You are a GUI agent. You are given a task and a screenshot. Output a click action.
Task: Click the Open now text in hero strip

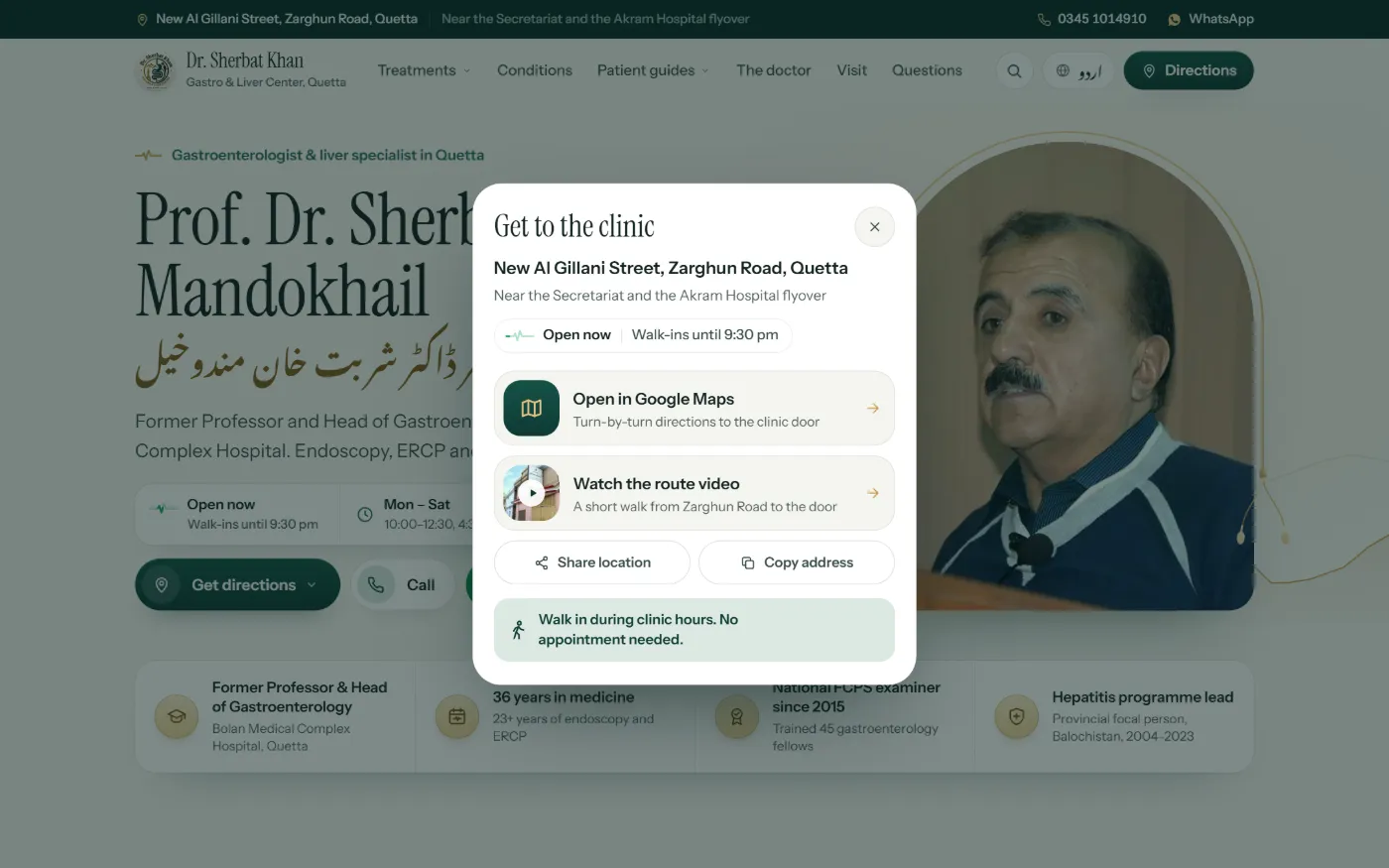coord(221,505)
